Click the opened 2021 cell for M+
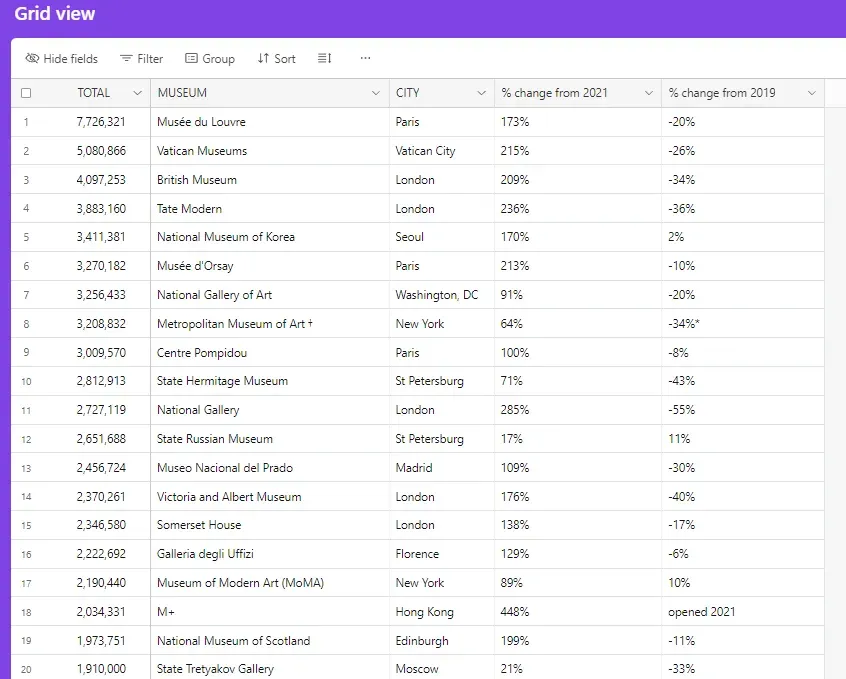 (x=742, y=612)
